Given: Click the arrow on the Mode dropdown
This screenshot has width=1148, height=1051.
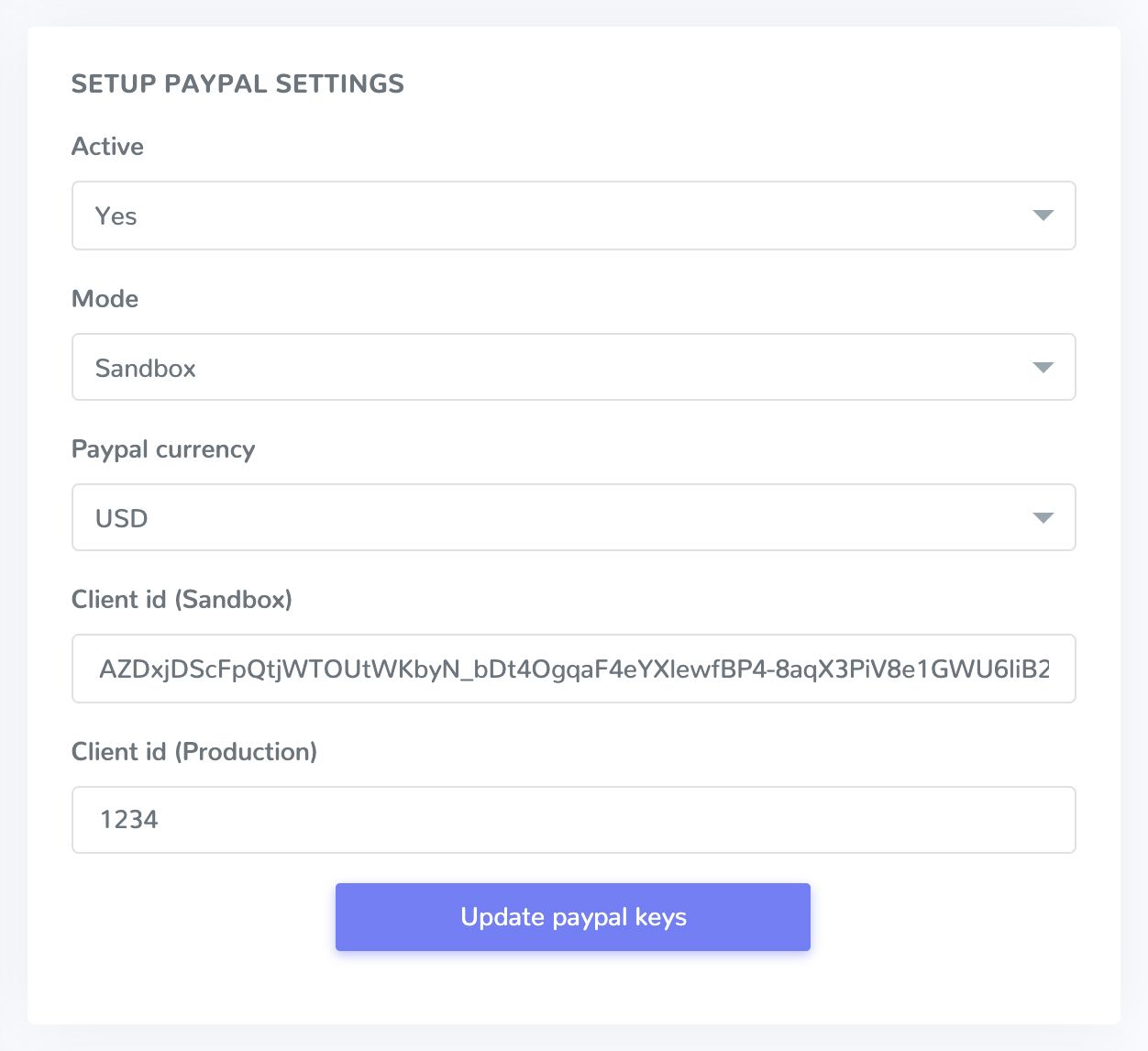Looking at the screenshot, I should 1043,368.
